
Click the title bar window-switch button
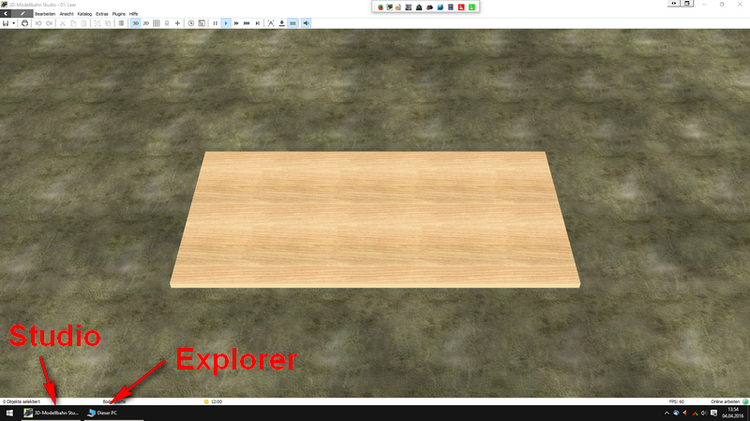(x=687, y=3)
